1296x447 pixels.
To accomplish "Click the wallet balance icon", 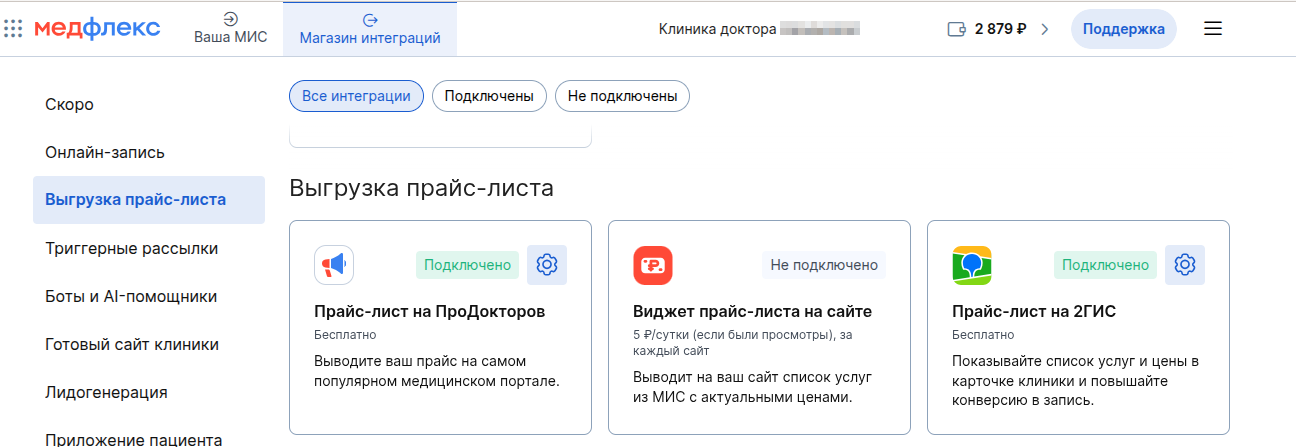I will [956, 29].
